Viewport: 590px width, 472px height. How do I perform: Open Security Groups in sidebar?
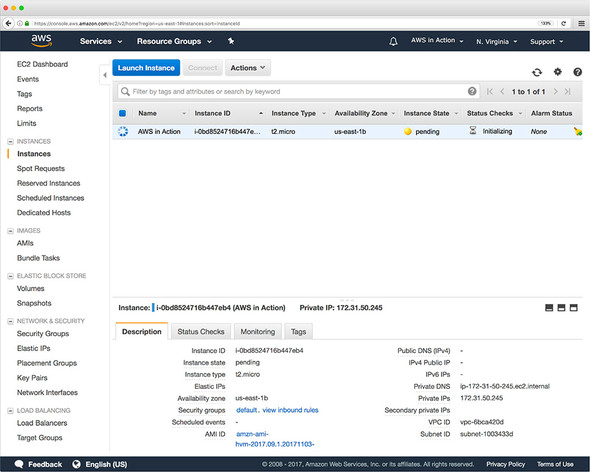pyautogui.click(x=43, y=333)
